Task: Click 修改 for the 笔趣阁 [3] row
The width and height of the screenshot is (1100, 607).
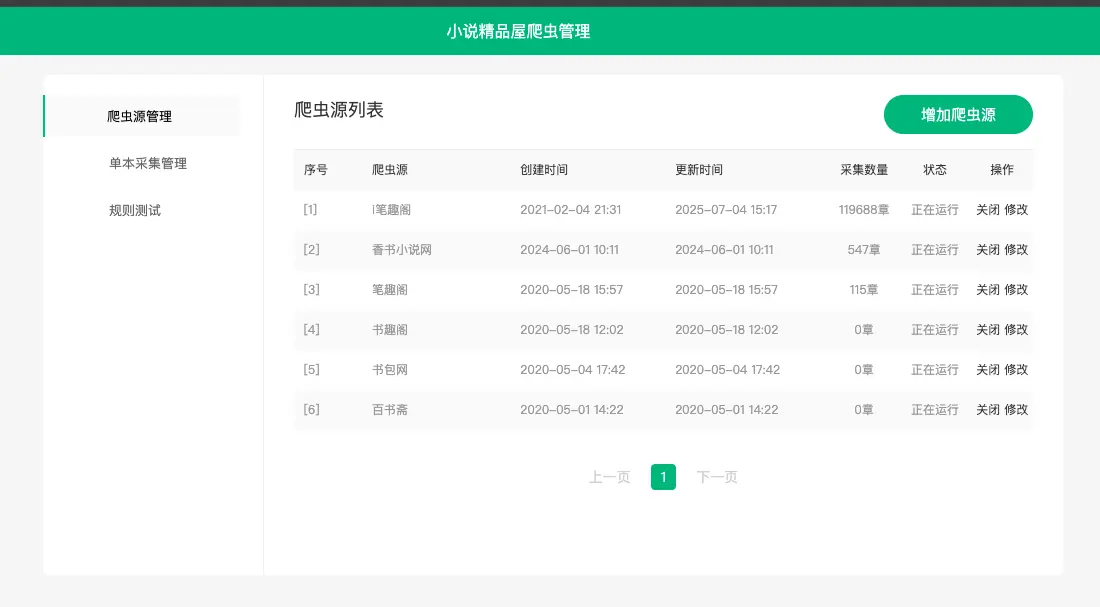Action: (1016, 290)
